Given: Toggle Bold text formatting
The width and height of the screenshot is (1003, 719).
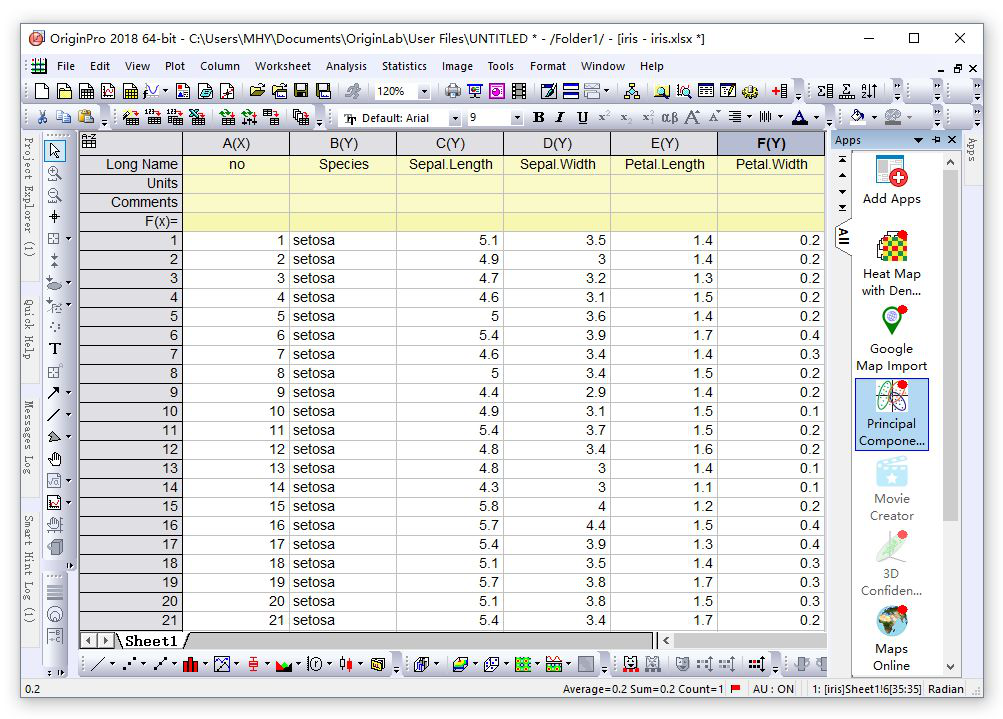Looking at the screenshot, I should coord(539,117).
